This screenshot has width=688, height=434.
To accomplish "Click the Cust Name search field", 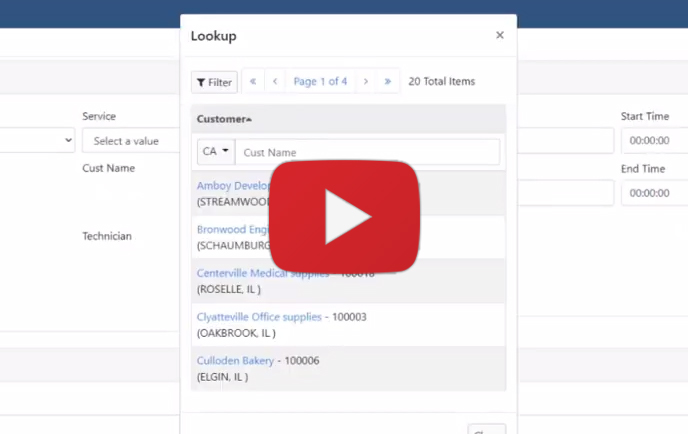I will coord(366,152).
